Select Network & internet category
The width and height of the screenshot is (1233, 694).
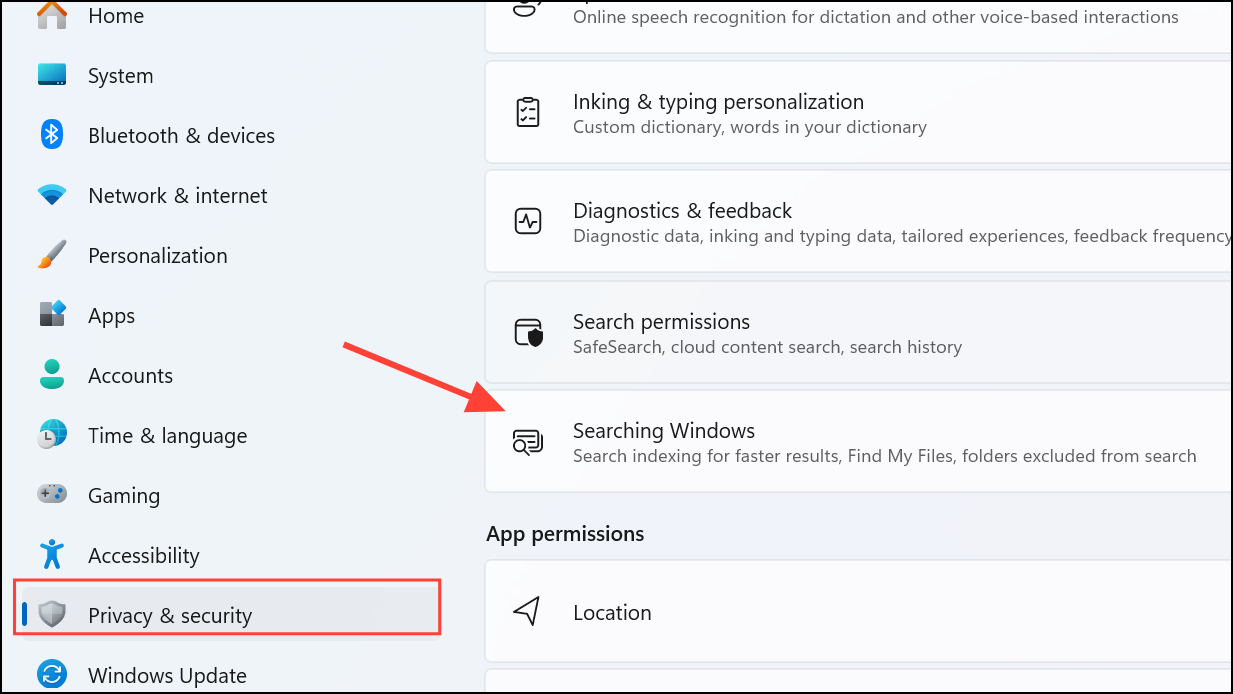[178, 196]
